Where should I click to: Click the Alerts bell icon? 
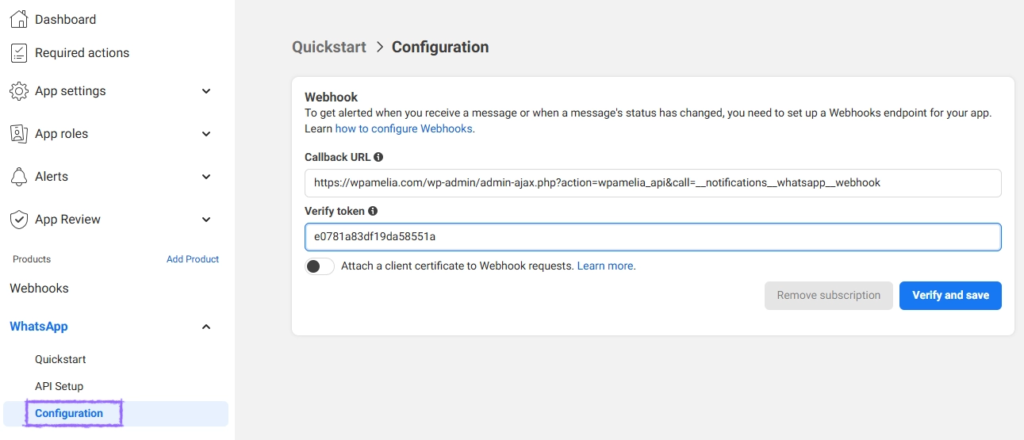pyautogui.click(x=18, y=177)
